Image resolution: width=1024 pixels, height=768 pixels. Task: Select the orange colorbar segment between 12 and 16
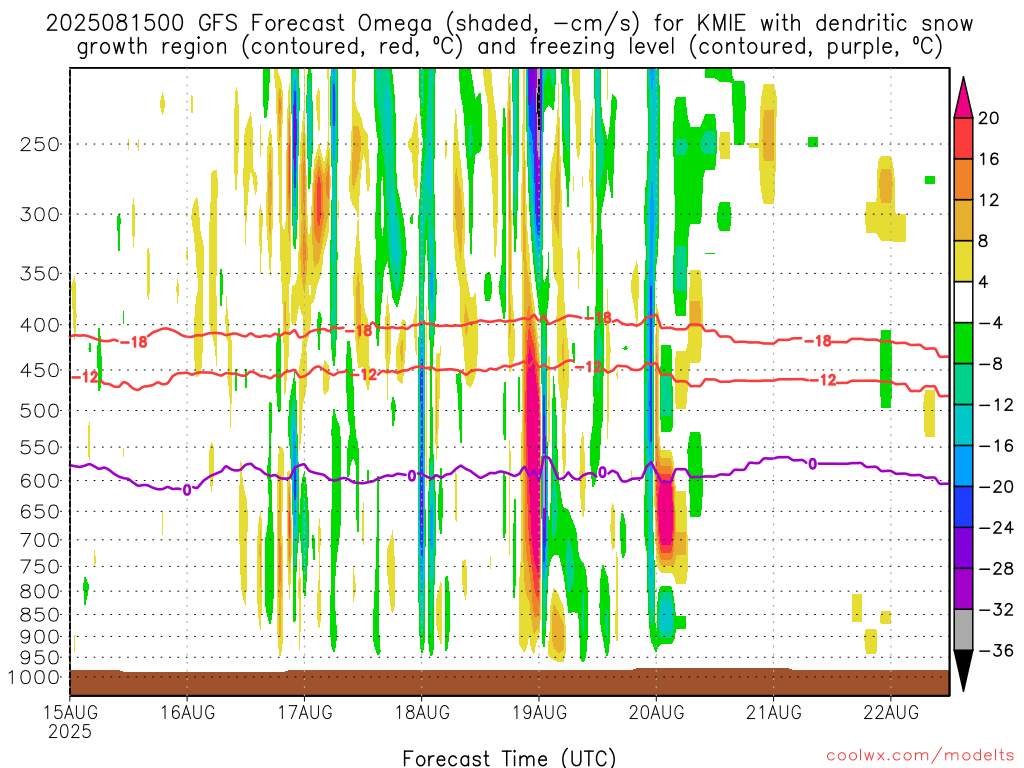963,180
